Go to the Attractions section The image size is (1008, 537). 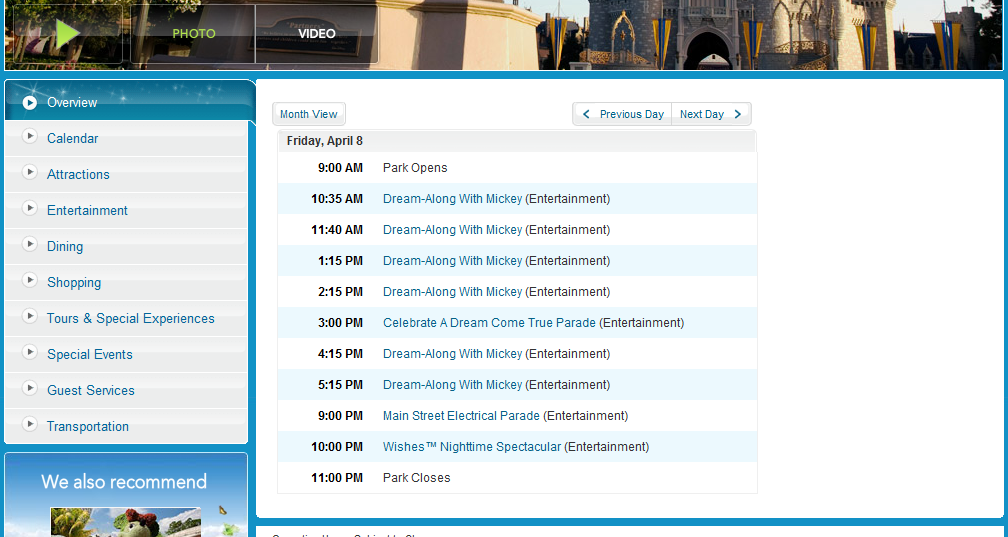coord(78,174)
